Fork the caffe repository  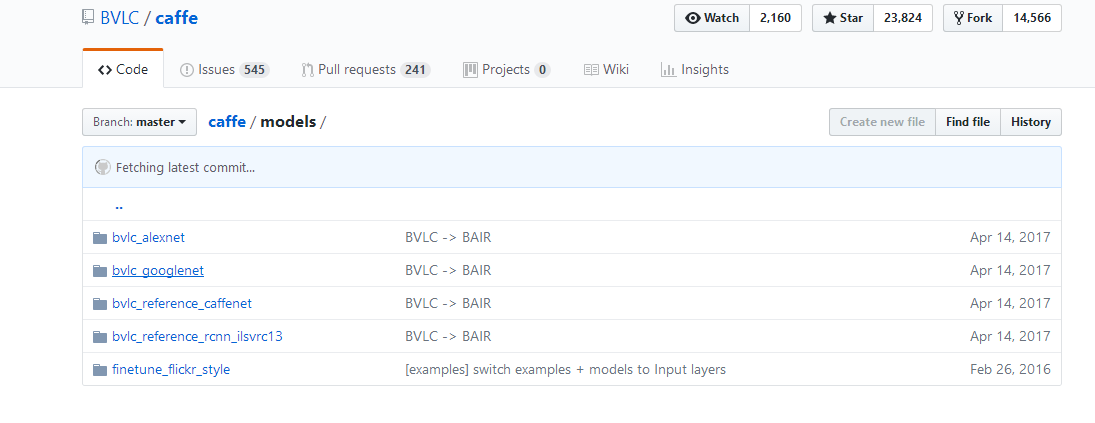973,18
